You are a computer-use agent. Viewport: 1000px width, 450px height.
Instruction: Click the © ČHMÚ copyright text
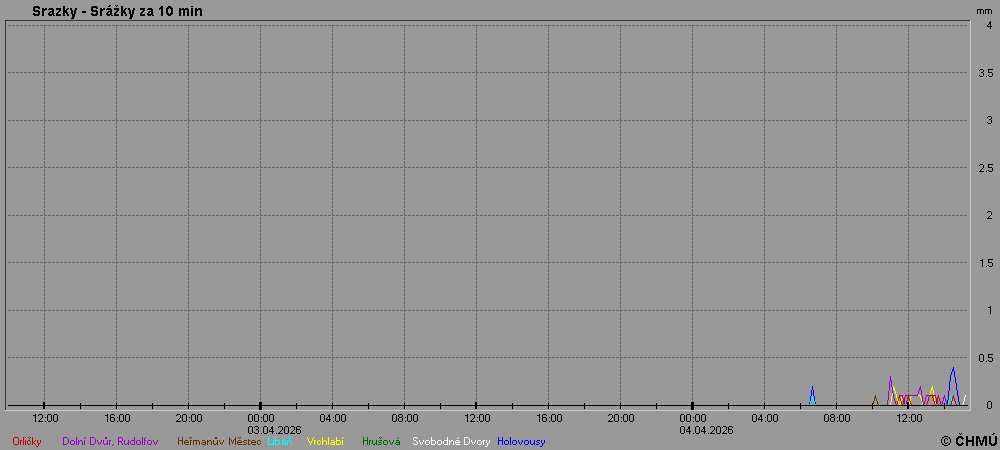(968, 440)
